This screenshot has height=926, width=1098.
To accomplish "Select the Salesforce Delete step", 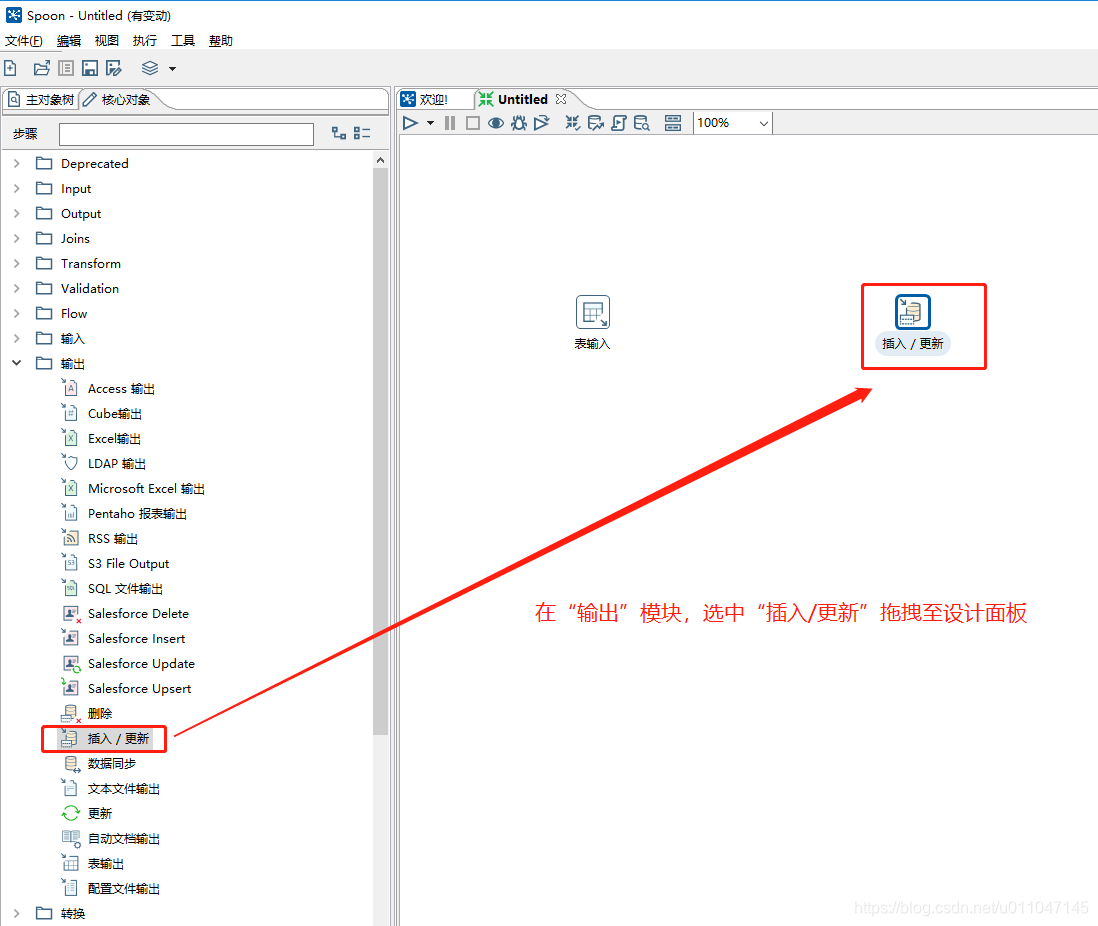I will [x=138, y=614].
